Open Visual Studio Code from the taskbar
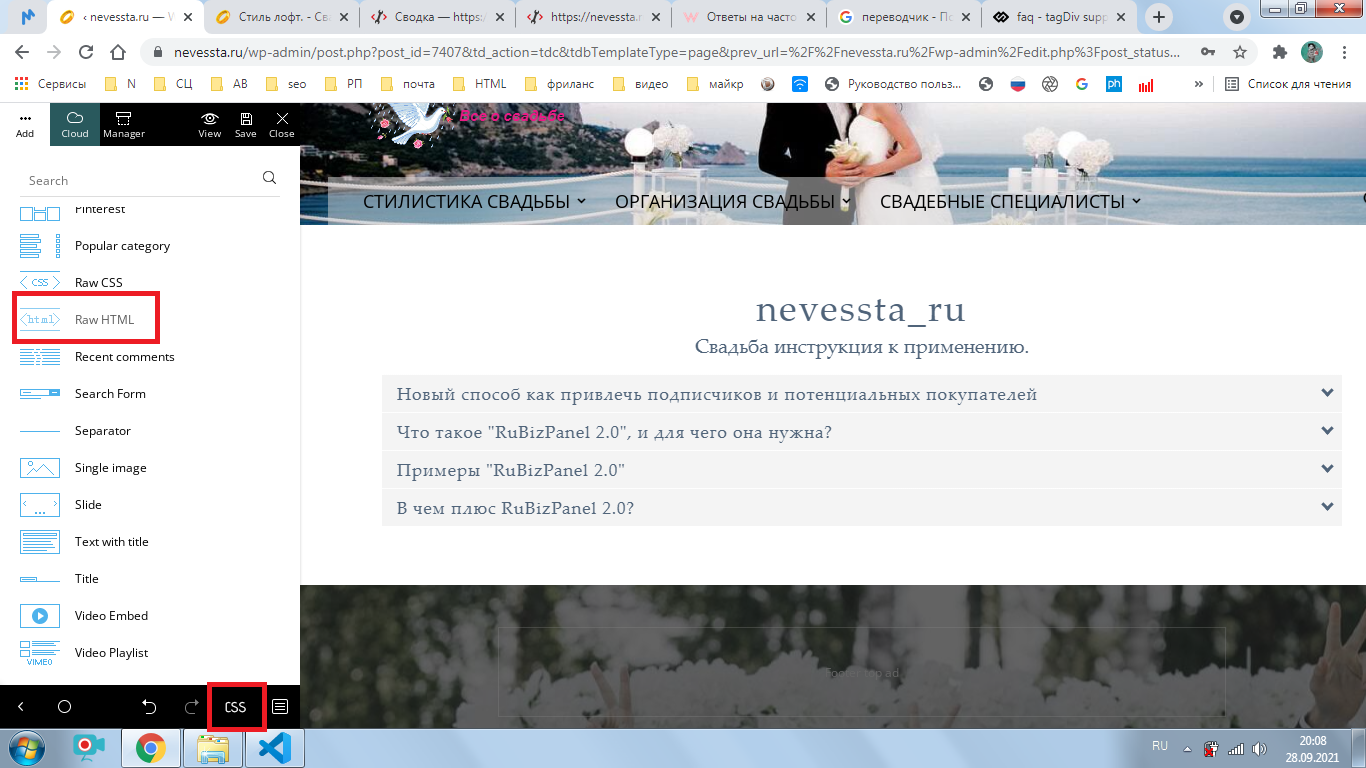 point(275,748)
